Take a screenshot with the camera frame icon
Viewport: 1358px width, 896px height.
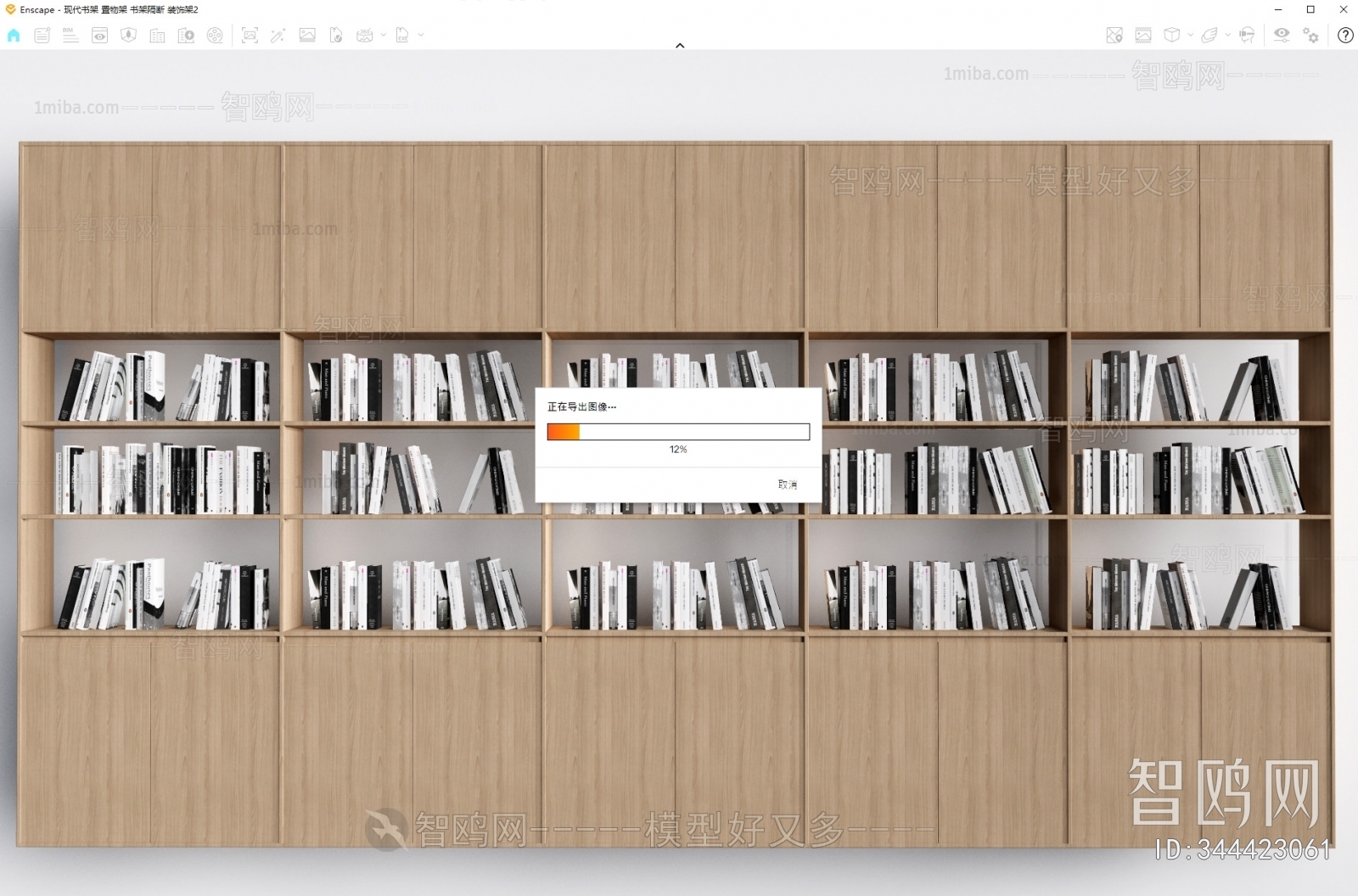[251, 35]
